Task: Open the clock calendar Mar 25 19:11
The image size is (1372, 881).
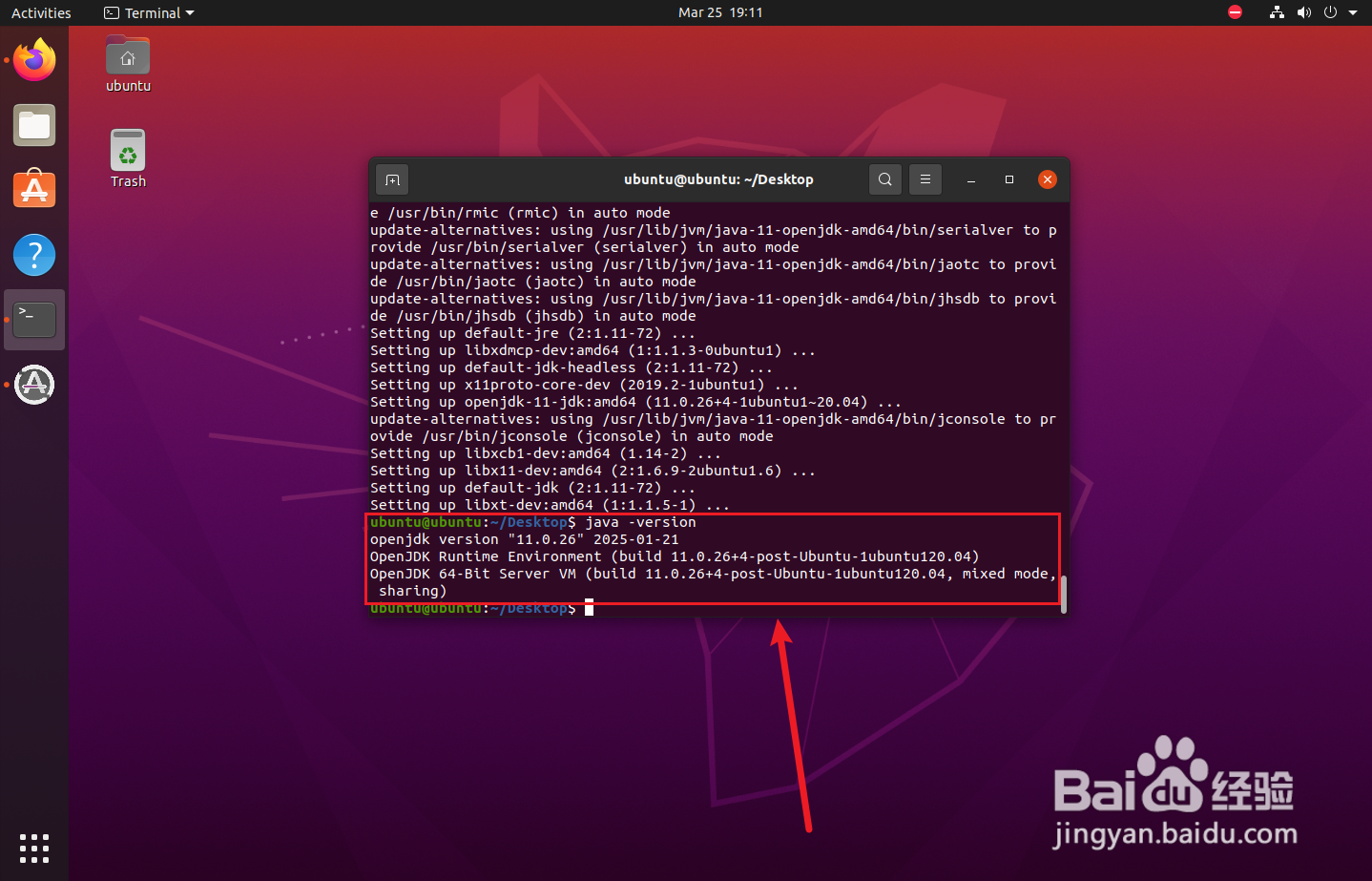Action: [720, 12]
